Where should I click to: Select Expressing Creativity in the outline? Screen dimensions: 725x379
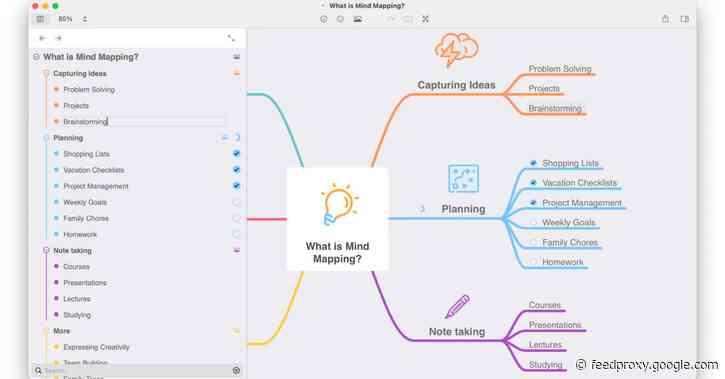pos(96,347)
